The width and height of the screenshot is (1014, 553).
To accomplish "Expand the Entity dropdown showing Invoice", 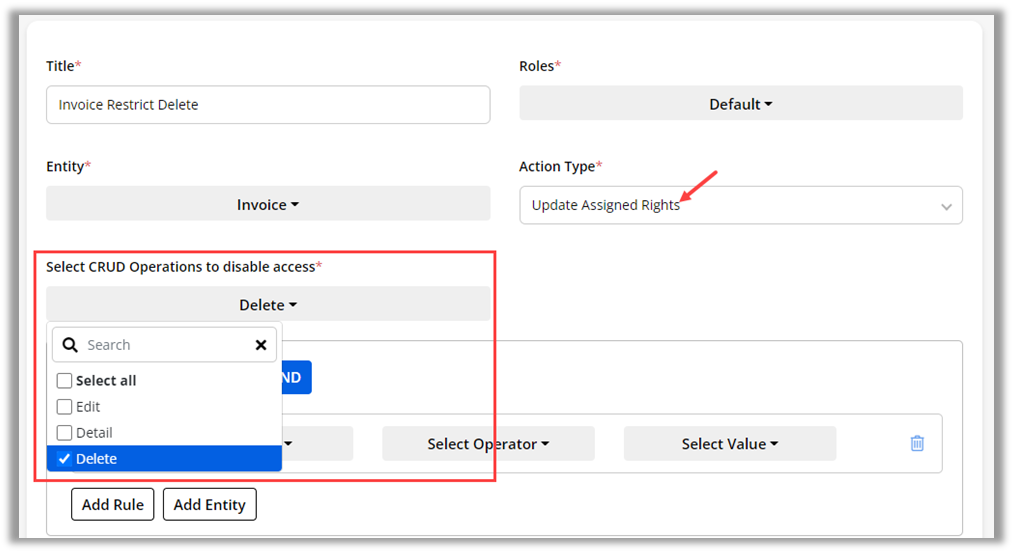I will [268, 204].
